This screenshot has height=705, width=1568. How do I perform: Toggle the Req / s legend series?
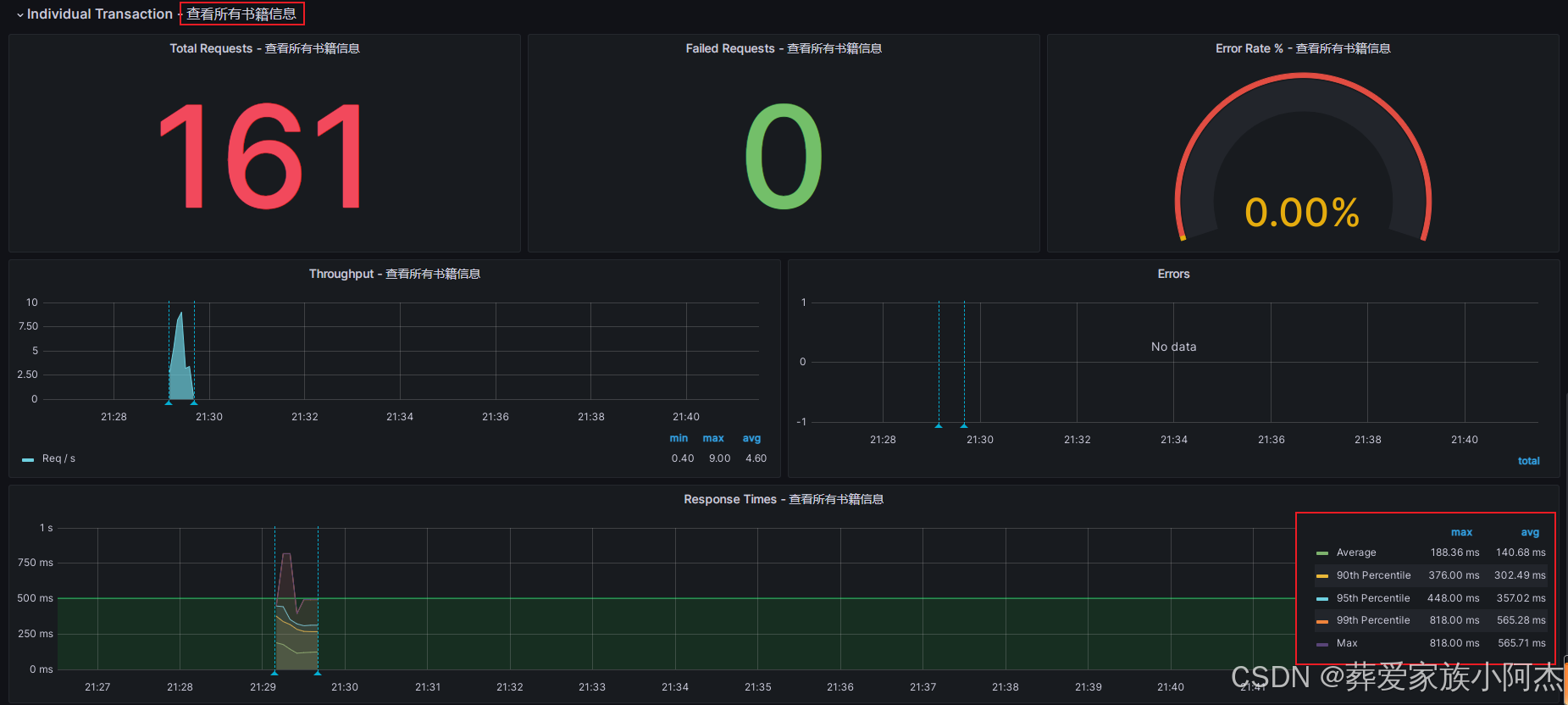click(58, 458)
